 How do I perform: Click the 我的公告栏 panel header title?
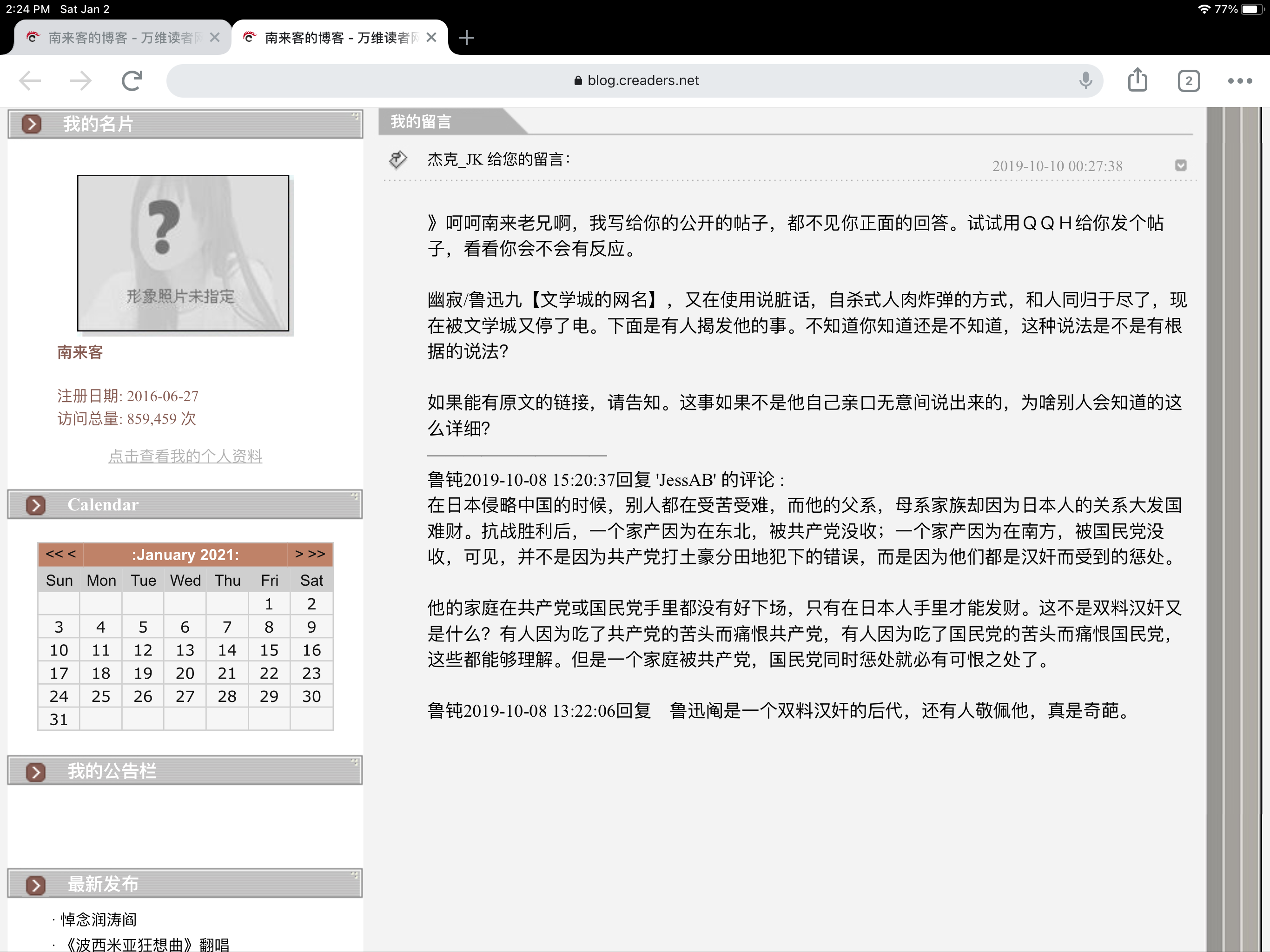[x=112, y=771]
